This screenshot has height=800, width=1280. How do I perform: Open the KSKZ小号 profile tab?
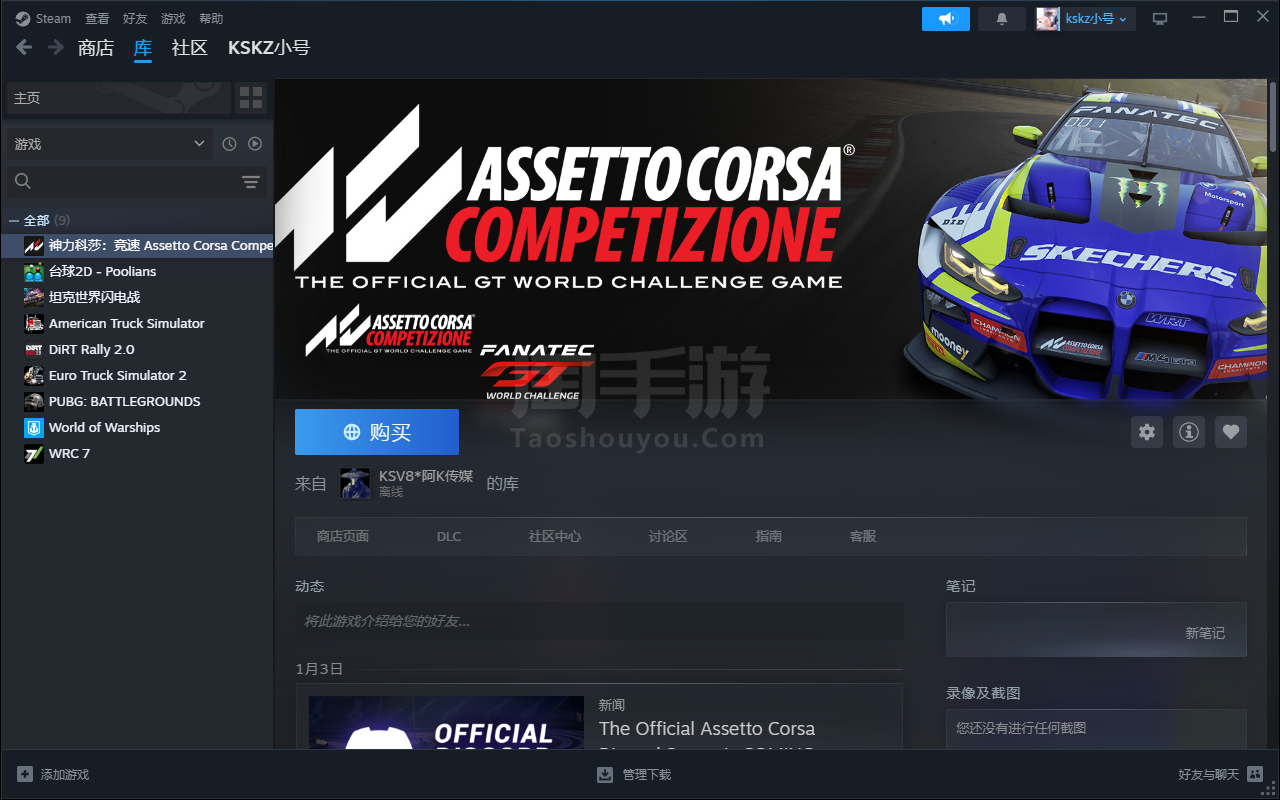(269, 48)
